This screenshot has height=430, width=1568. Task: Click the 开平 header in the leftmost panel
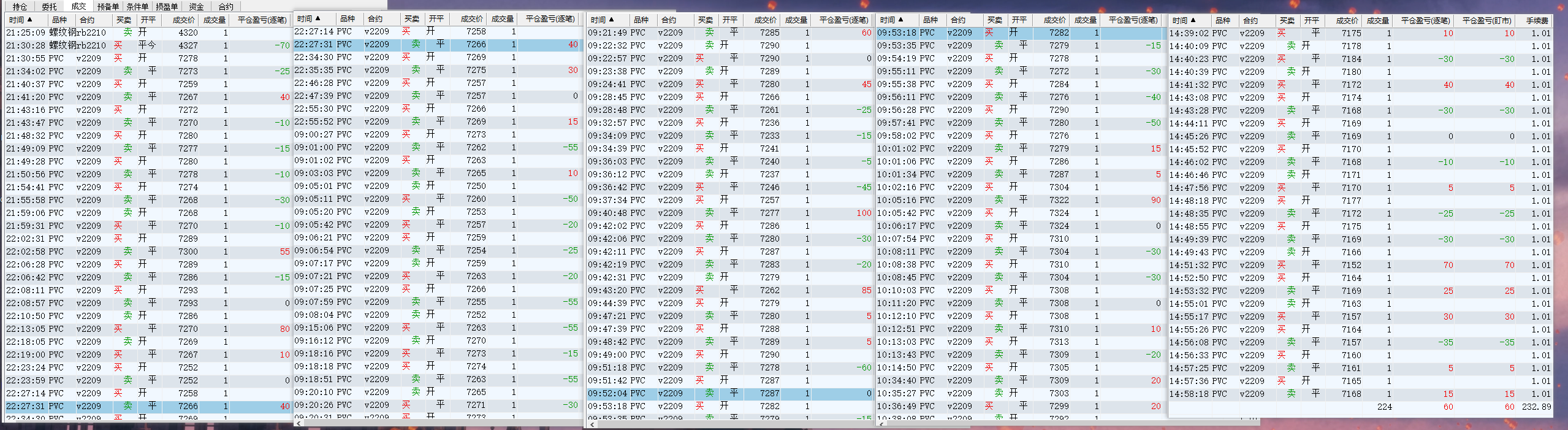tap(148, 20)
